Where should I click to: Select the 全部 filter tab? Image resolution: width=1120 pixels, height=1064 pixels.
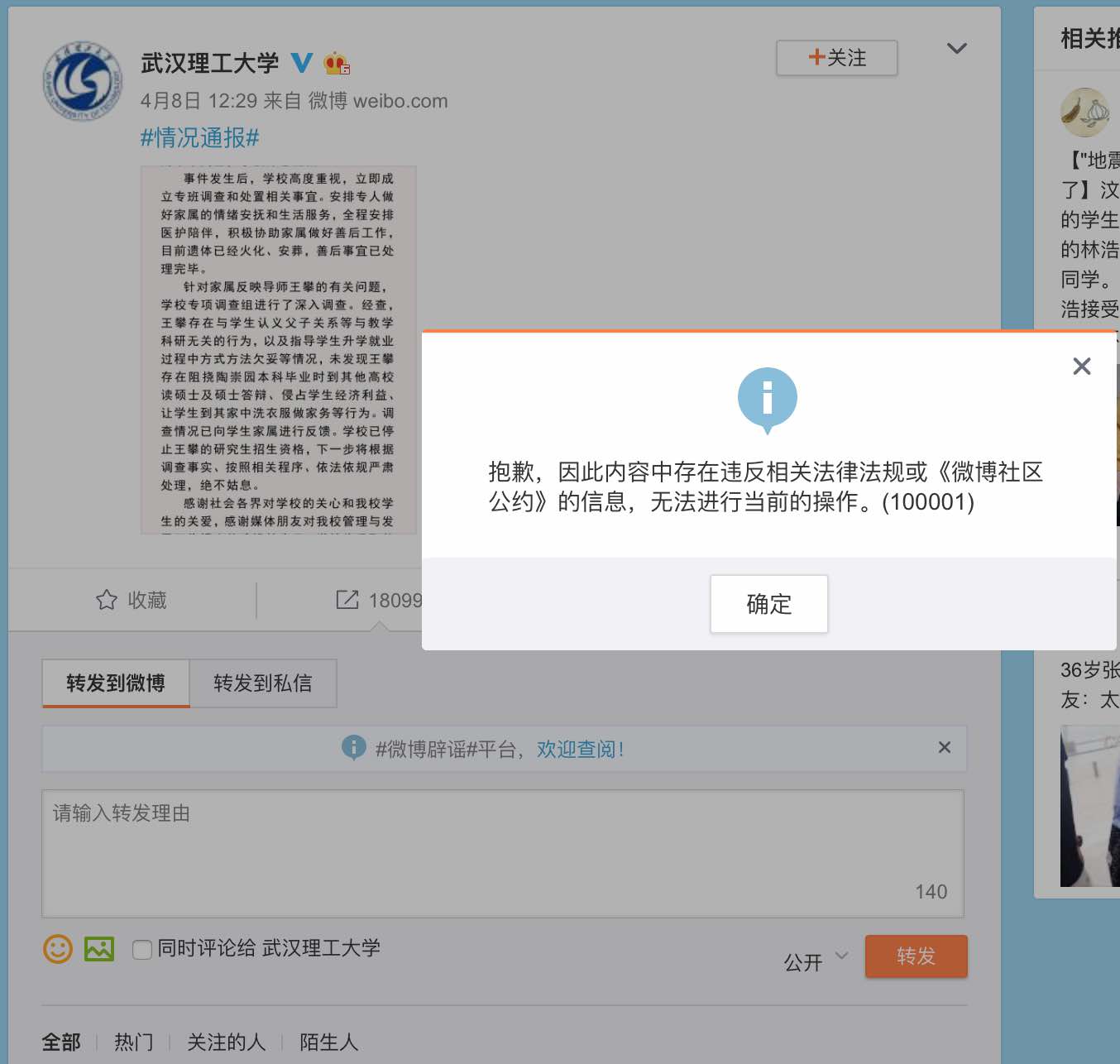coord(62,1042)
